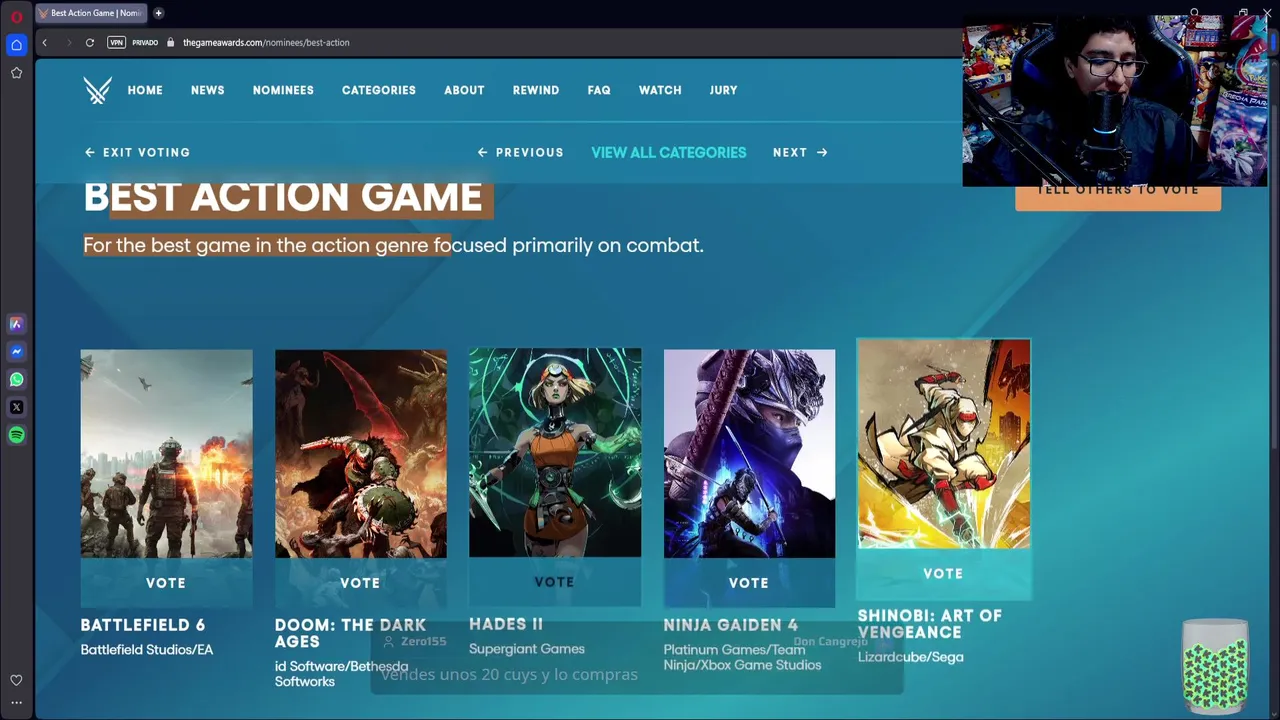The image size is (1280, 720).
Task: Open the JURY nav item
Action: (x=723, y=90)
